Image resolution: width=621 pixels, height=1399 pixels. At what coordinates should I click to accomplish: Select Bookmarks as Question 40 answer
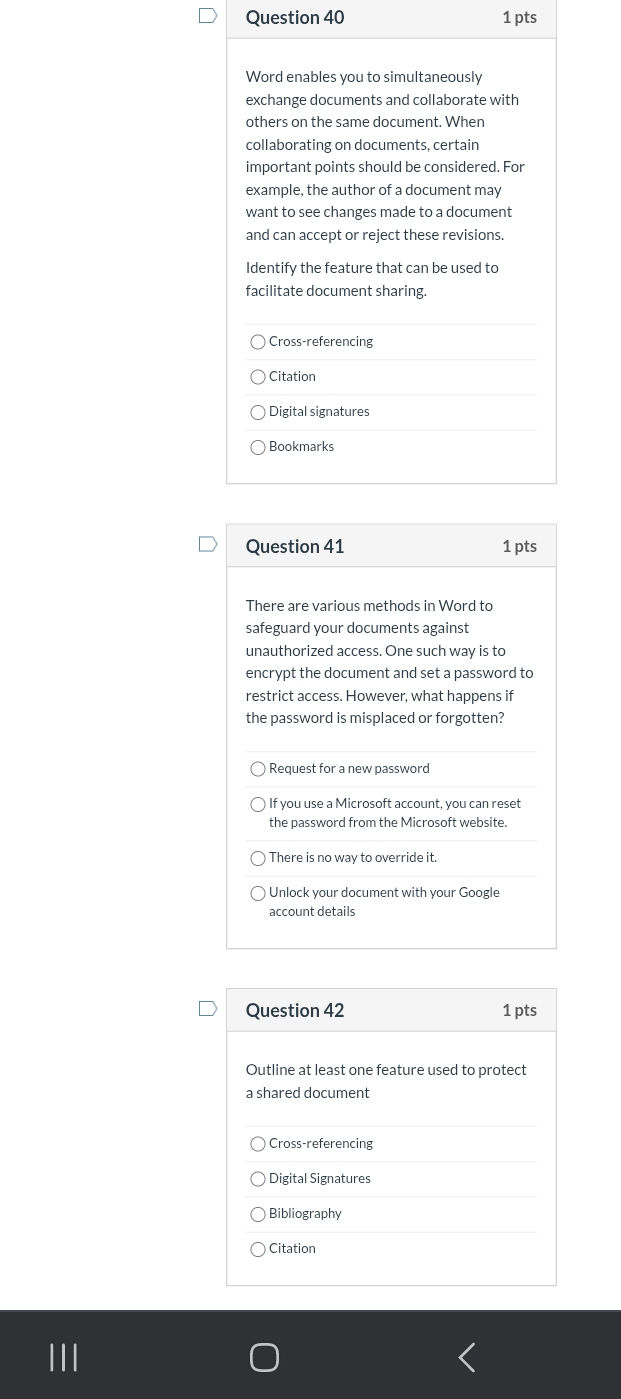click(258, 447)
